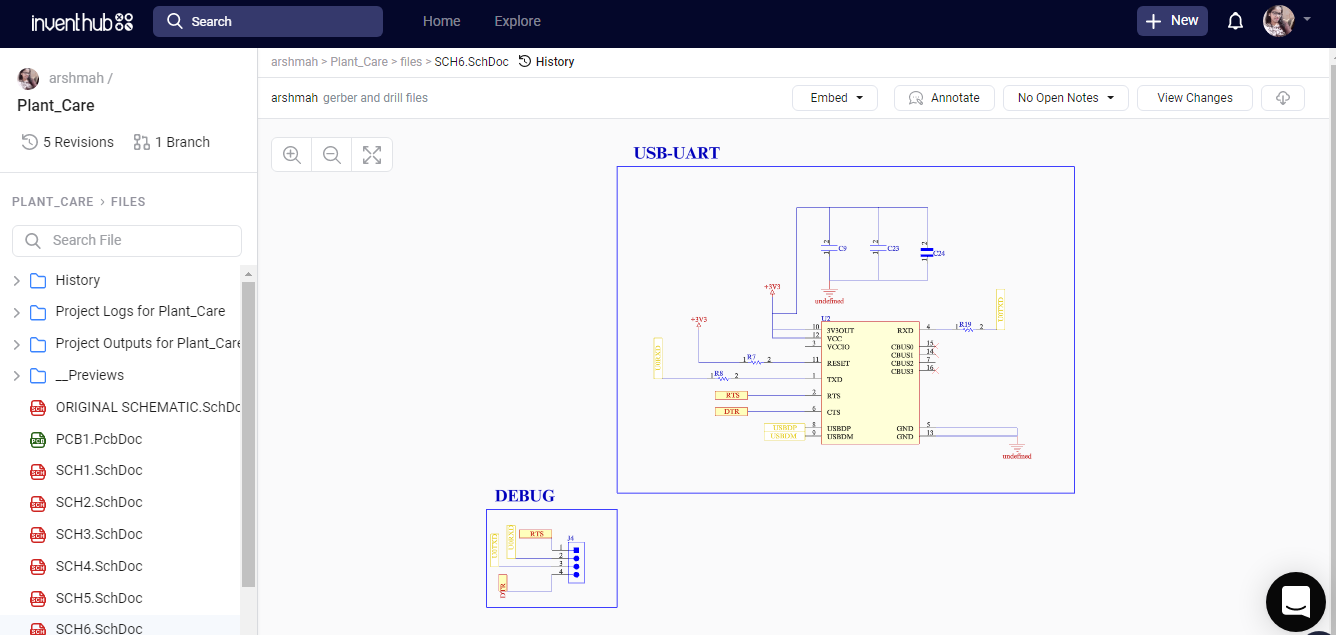Viewport: 1336px width, 635px height.
Task: Click the View Changes button
Action: (1195, 98)
